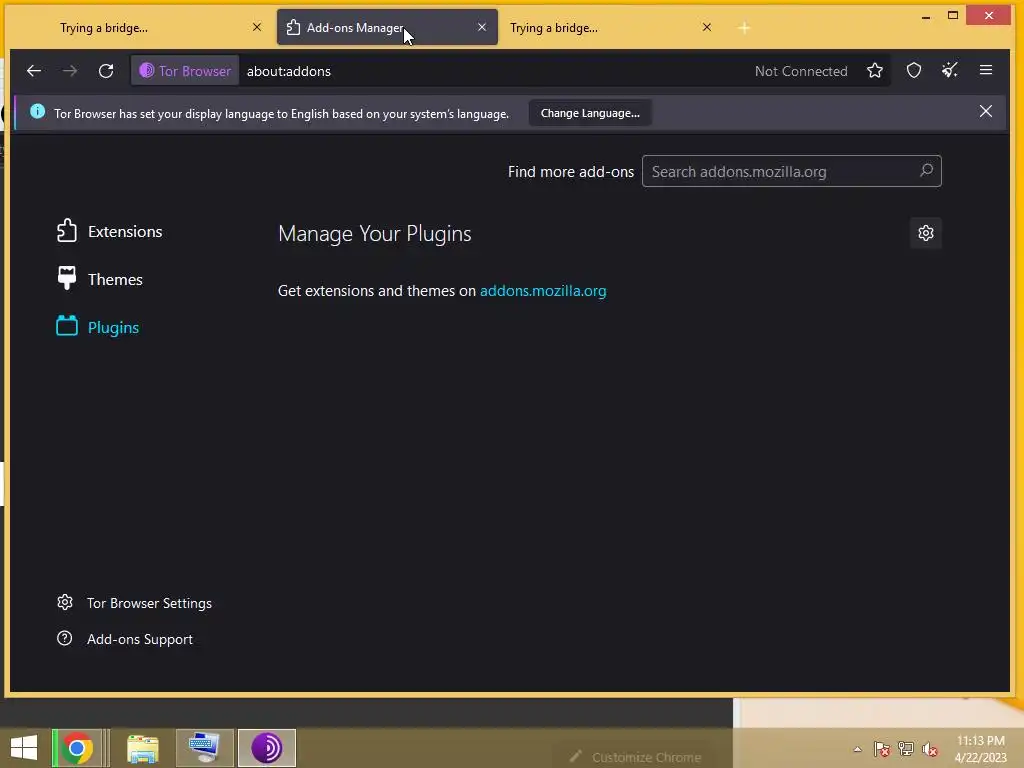Open the computer keyboard taskbar app
Screen dimensions: 1024x768
[x=204, y=748]
